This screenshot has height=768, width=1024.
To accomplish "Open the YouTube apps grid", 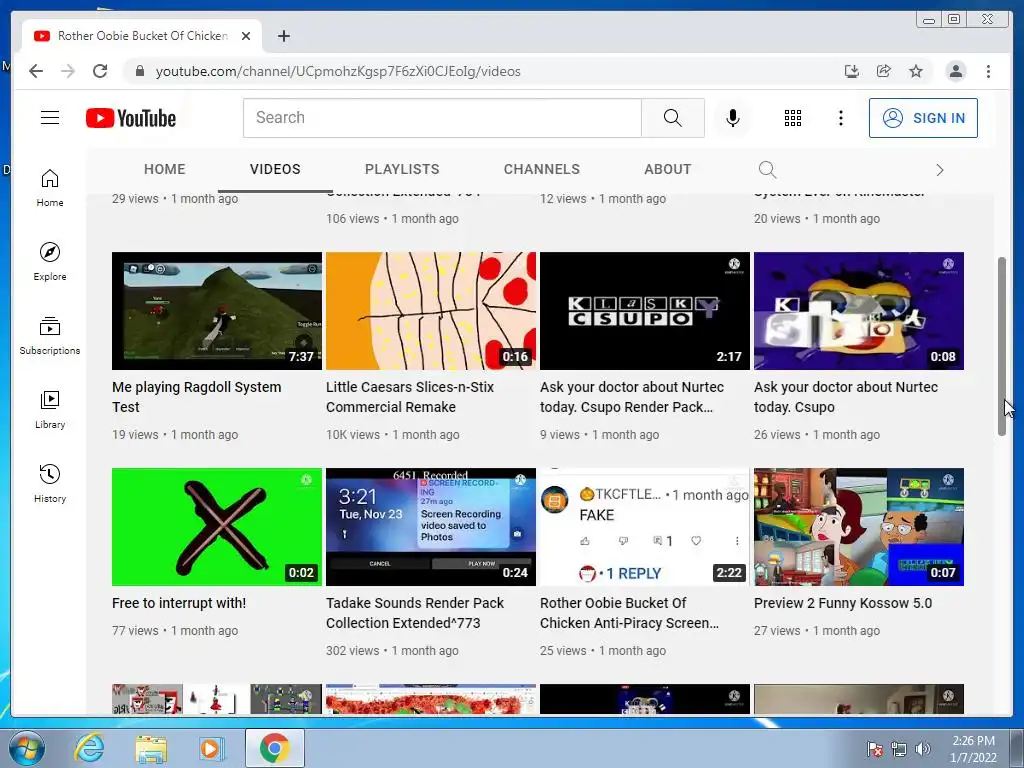I will pos(793,118).
